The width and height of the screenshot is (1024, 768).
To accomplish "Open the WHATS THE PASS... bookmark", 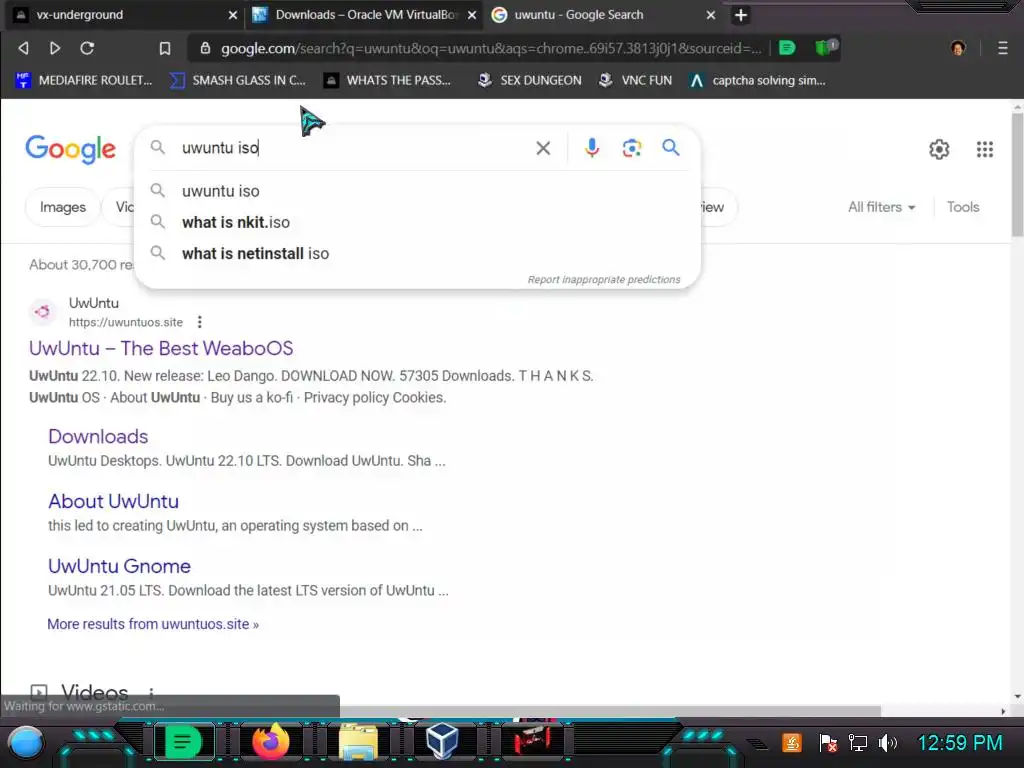I will (387, 80).
